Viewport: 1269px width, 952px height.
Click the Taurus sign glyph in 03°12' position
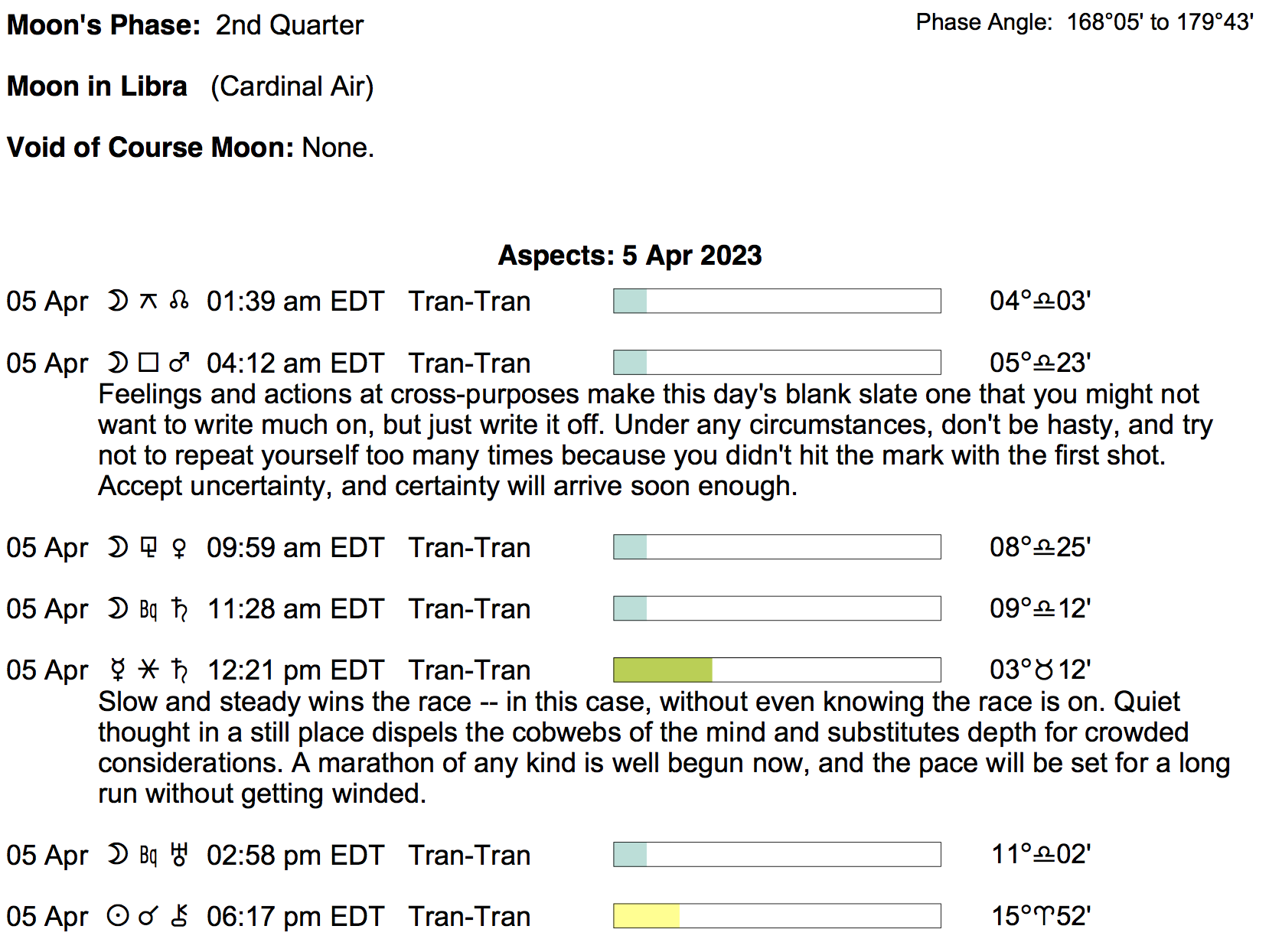(x=1044, y=670)
